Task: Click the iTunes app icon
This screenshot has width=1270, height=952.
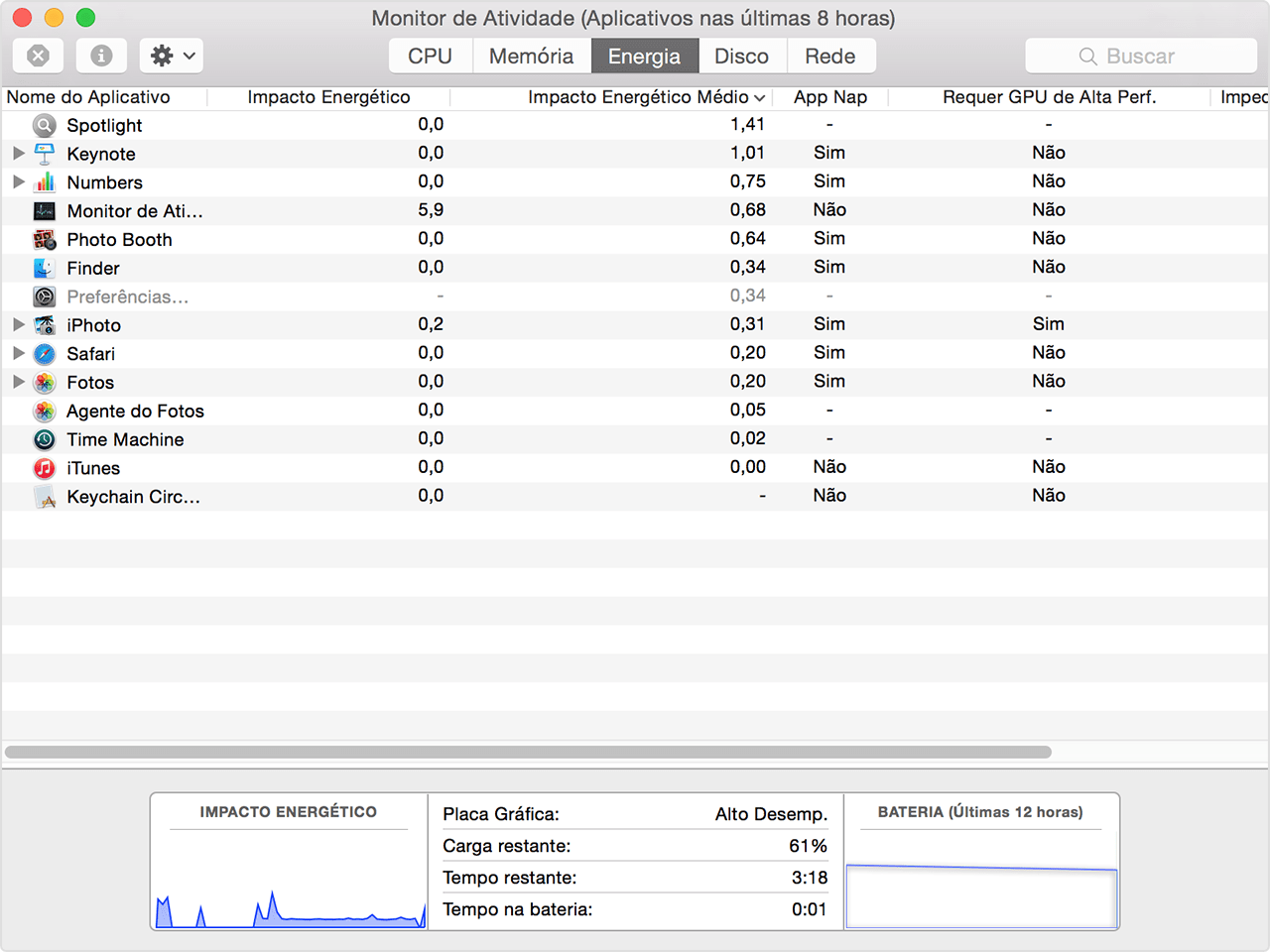Action: click(45, 468)
